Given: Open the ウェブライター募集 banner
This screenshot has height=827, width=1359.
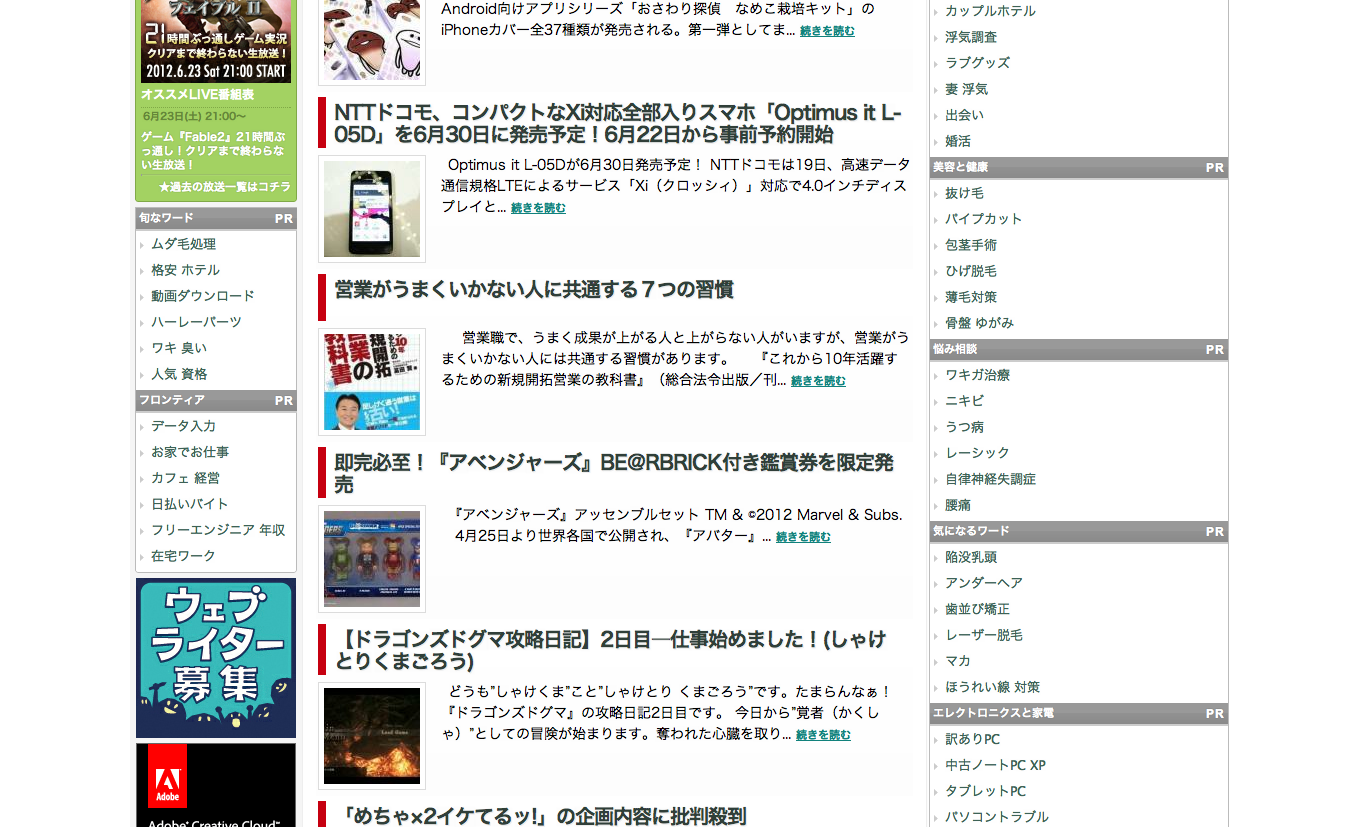Looking at the screenshot, I should (216, 658).
